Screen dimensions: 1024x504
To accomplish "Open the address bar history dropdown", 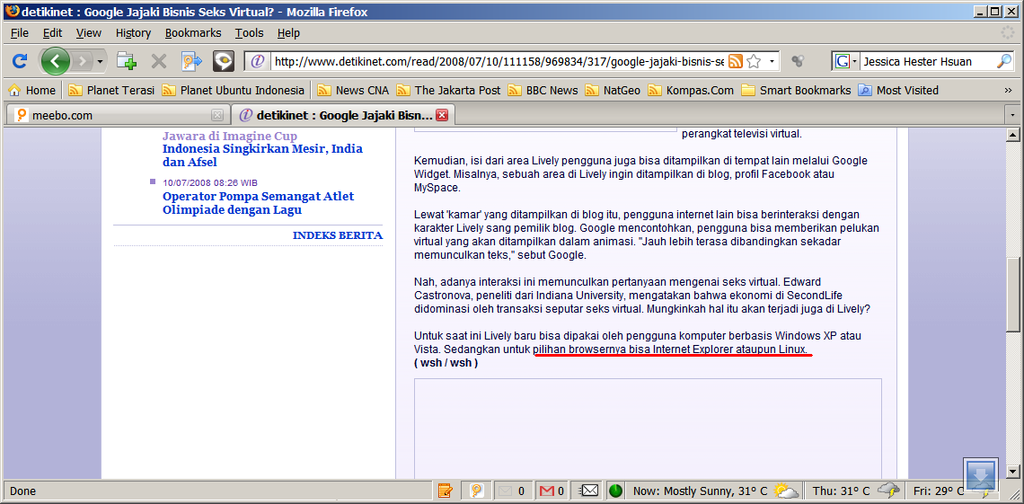I will [x=771, y=61].
